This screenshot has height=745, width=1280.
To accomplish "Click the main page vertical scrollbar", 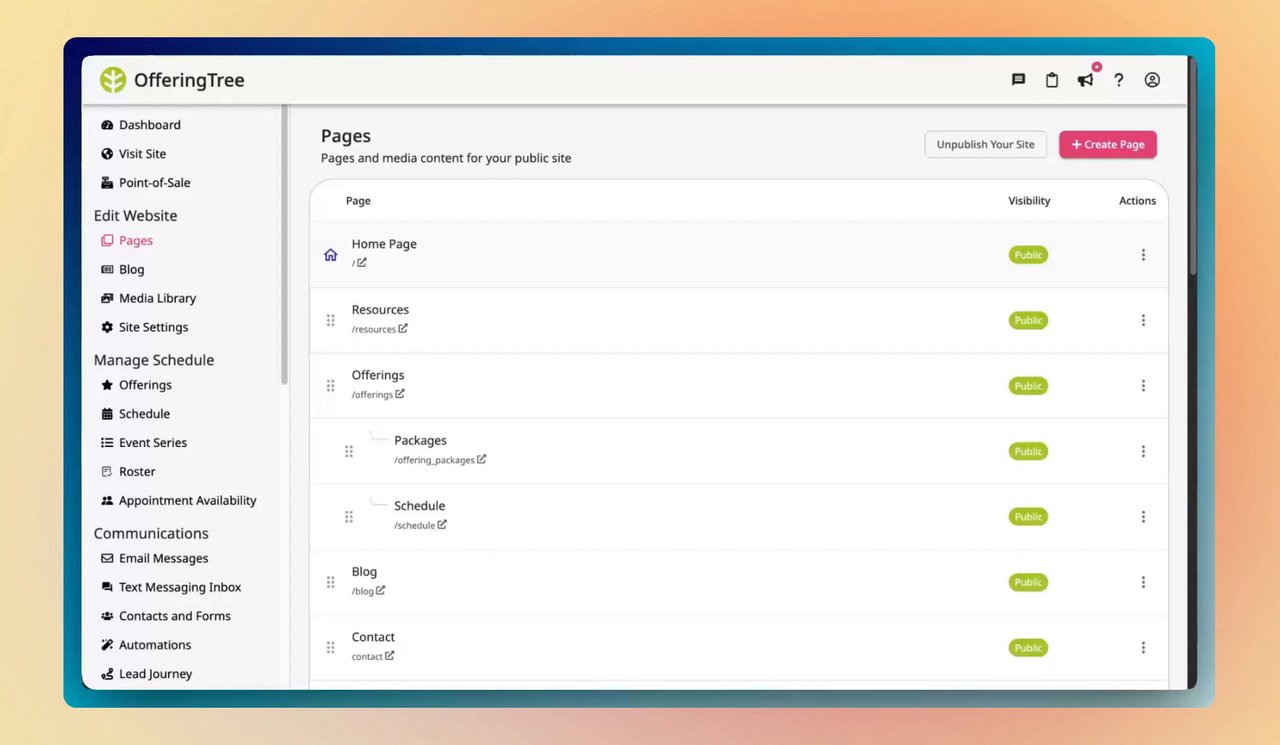I will (1192, 167).
